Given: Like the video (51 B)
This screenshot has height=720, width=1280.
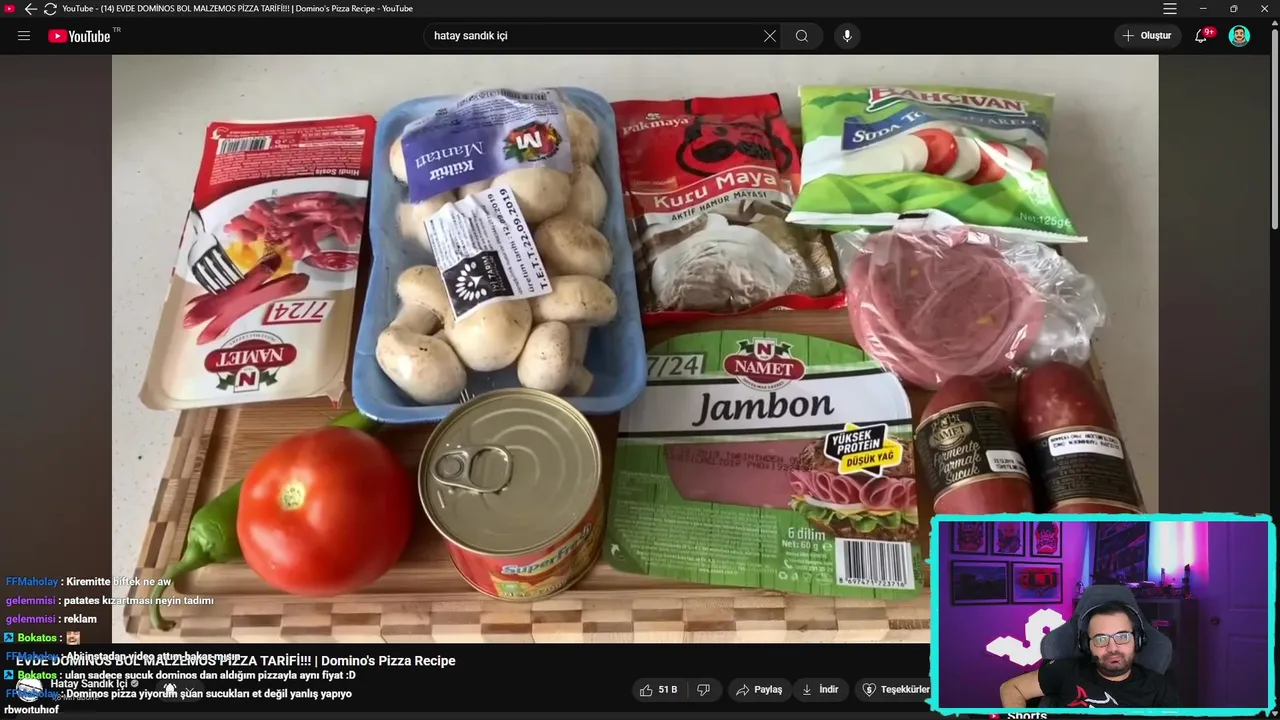Looking at the screenshot, I should (x=658, y=690).
